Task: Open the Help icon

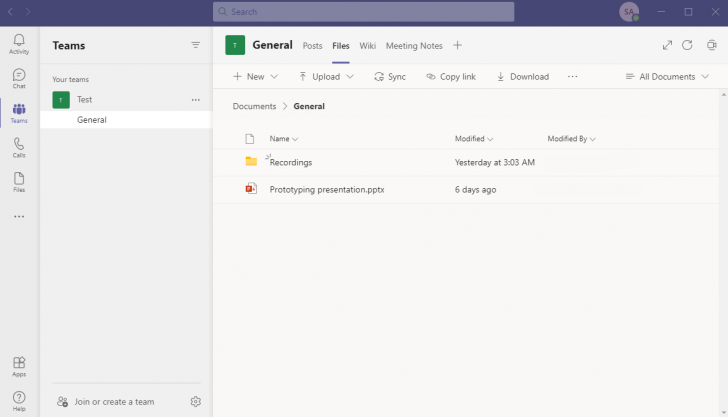Action: click(x=19, y=401)
